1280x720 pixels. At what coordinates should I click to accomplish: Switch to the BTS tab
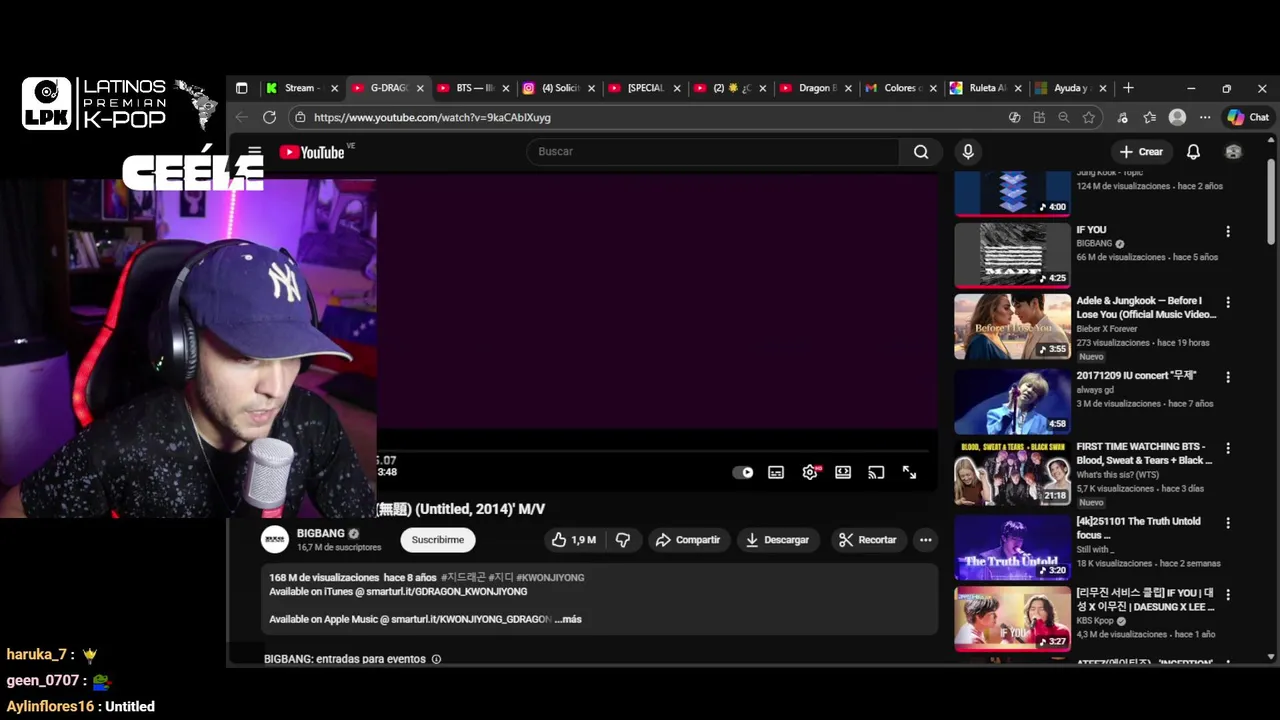(471, 88)
